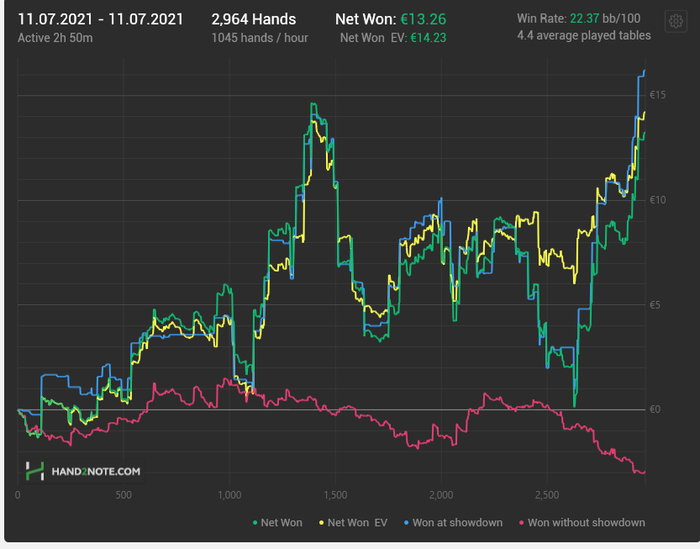Image resolution: width=700 pixels, height=549 pixels.
Task: Click the Net Won €13.26 value
Action: click(423, 19)
